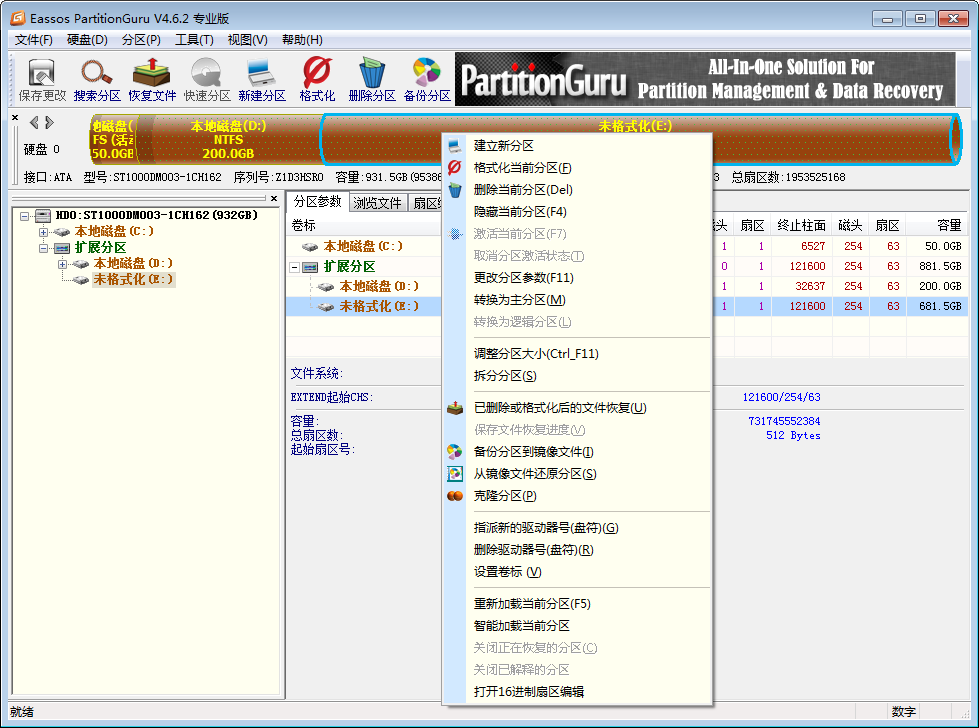Click the 格式化 toolbar icon
This screenshot has width=979, height=728.
point(317,80)
